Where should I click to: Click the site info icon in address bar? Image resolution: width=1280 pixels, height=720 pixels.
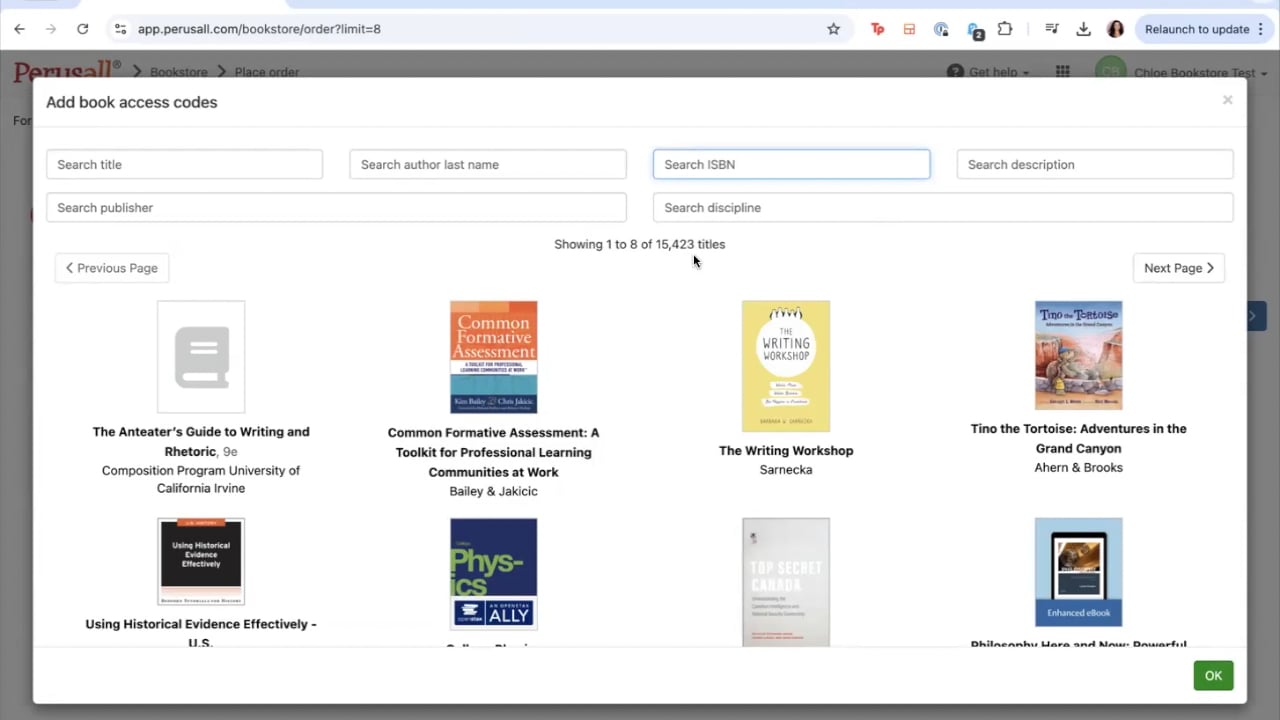(120, 29)
